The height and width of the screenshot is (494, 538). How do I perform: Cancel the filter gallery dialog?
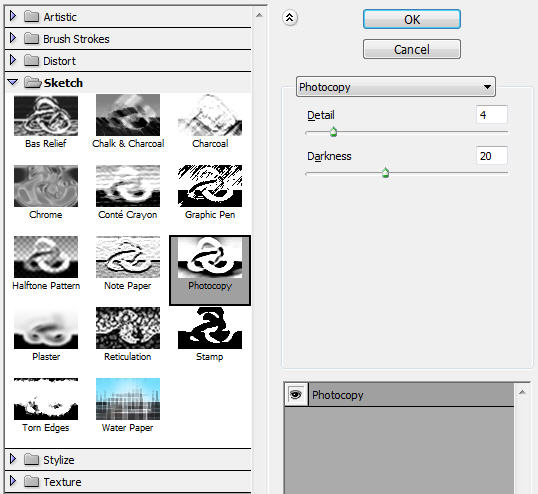[412, 49]
